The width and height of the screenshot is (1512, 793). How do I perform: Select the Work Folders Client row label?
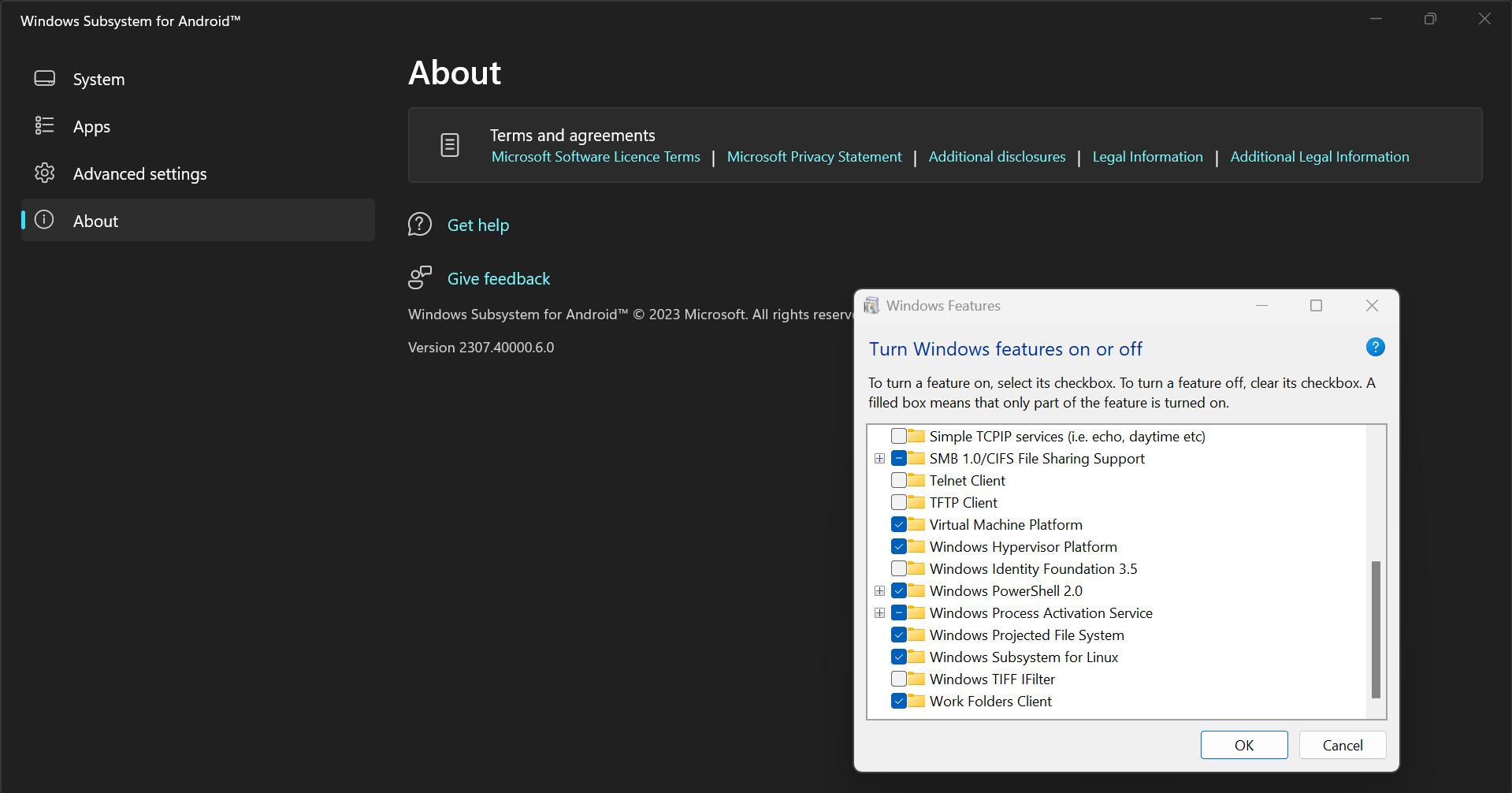[990, 701]
